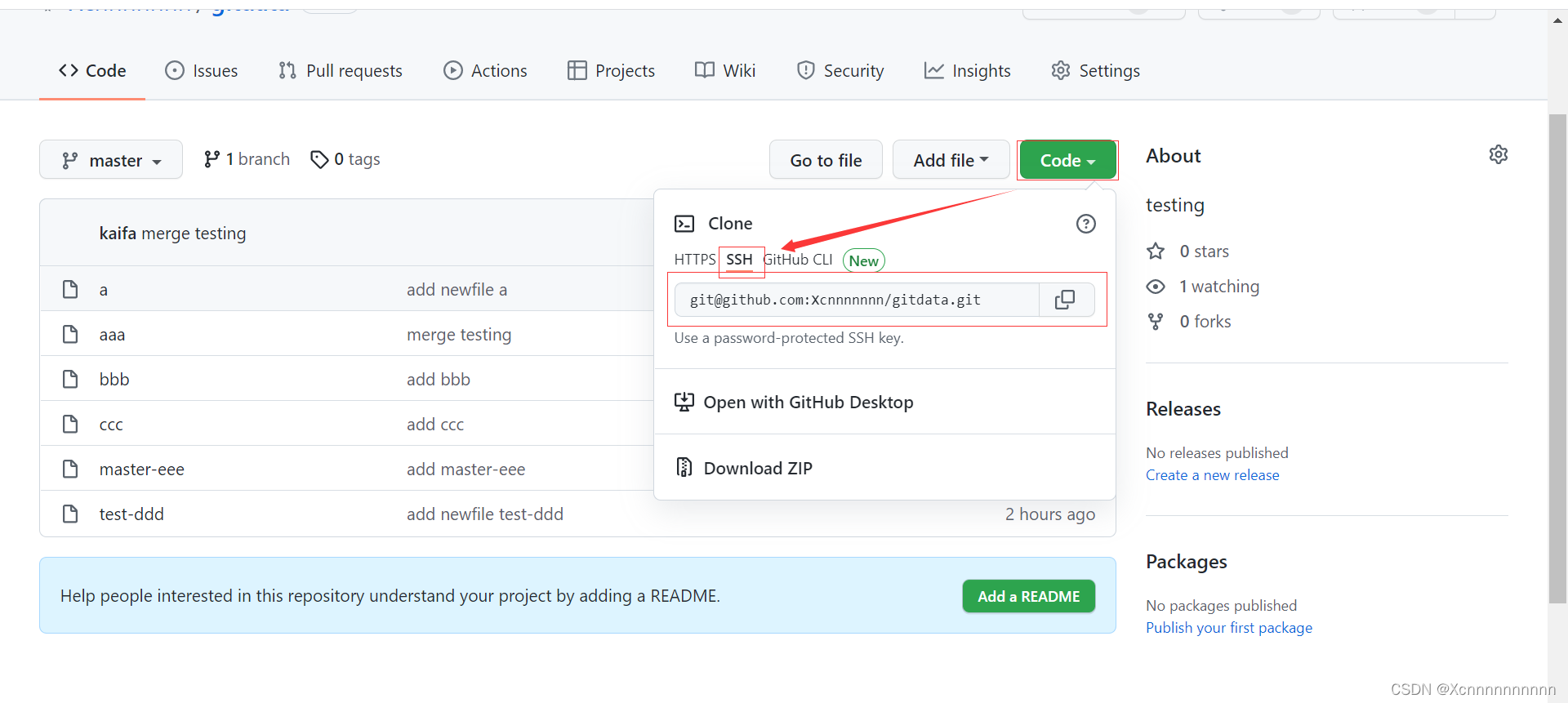Click file icon of the bbb row

70,379
